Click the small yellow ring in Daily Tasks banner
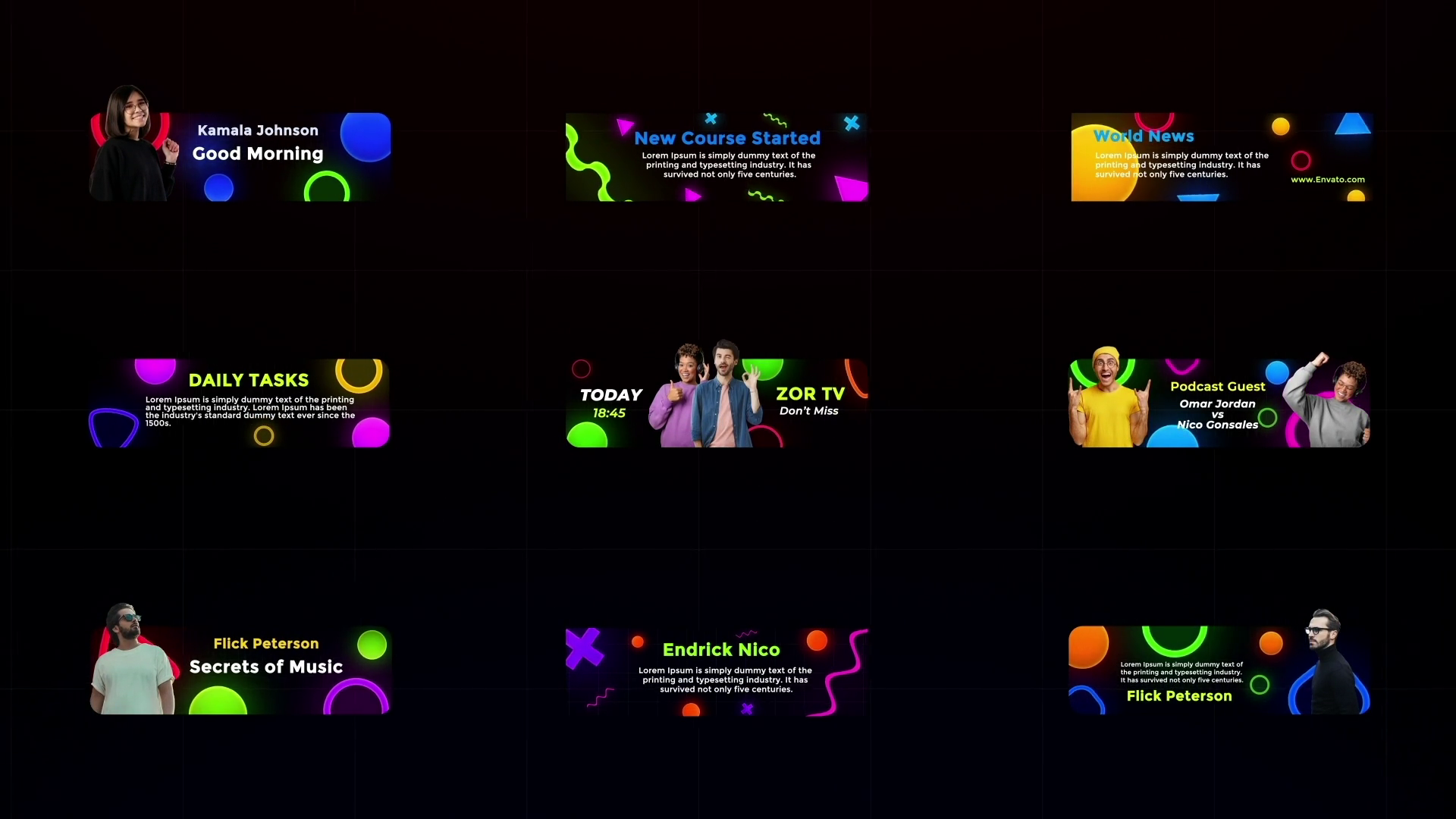This screenshot has width=1456, height=819. 263,436
